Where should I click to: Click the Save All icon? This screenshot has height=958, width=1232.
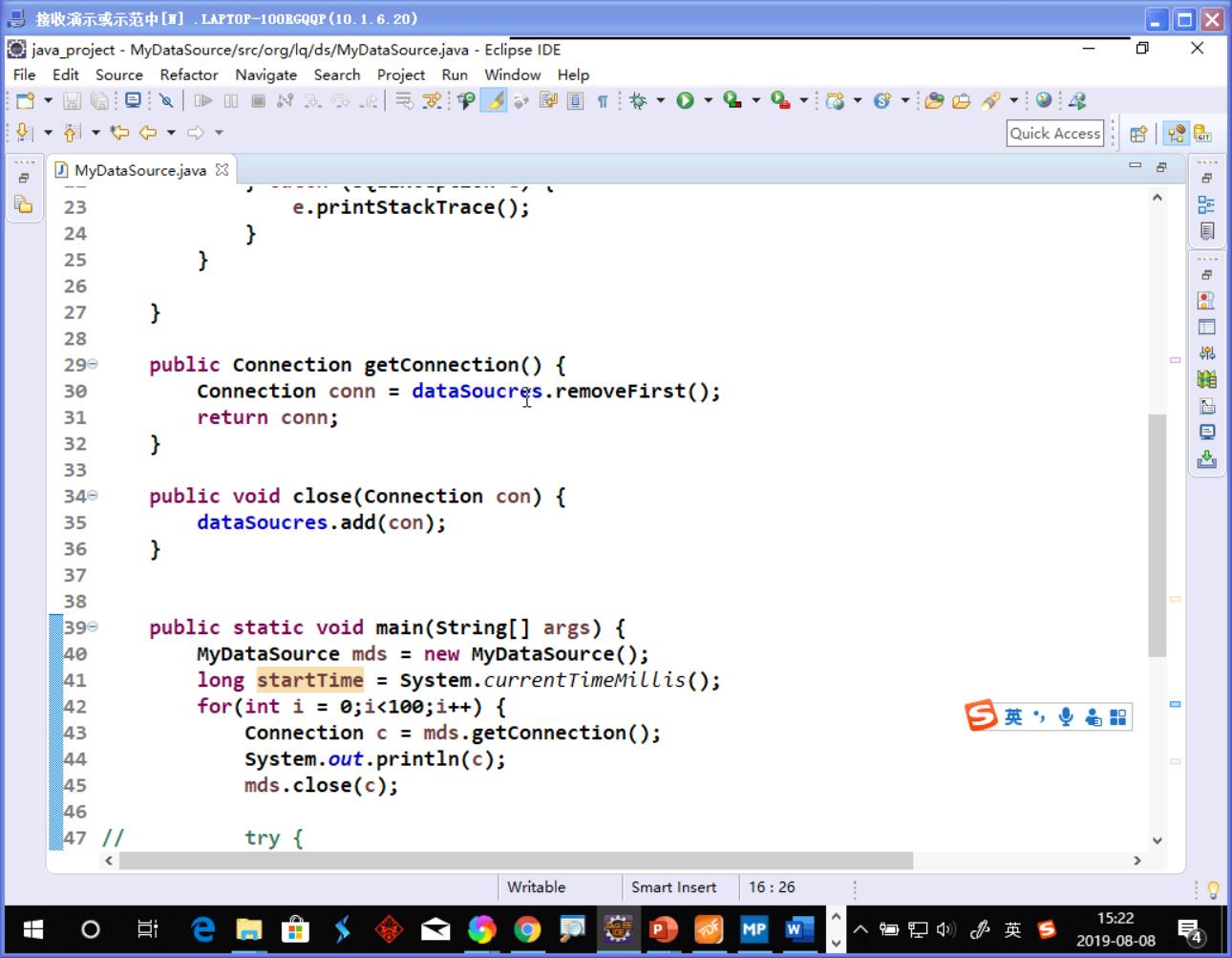pos(99,100)
